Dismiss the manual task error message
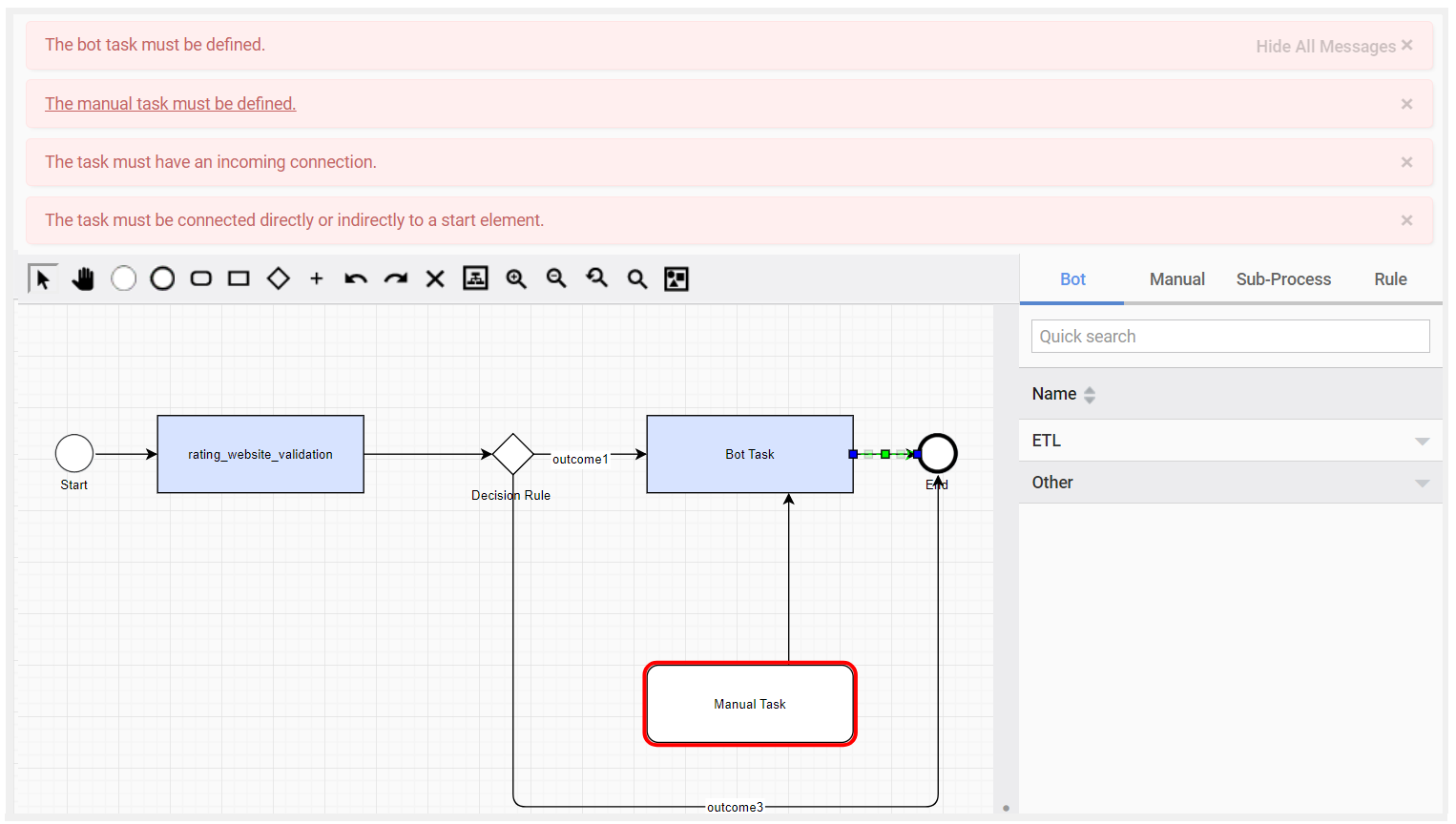1456x824 pixels. (1406, 104)
